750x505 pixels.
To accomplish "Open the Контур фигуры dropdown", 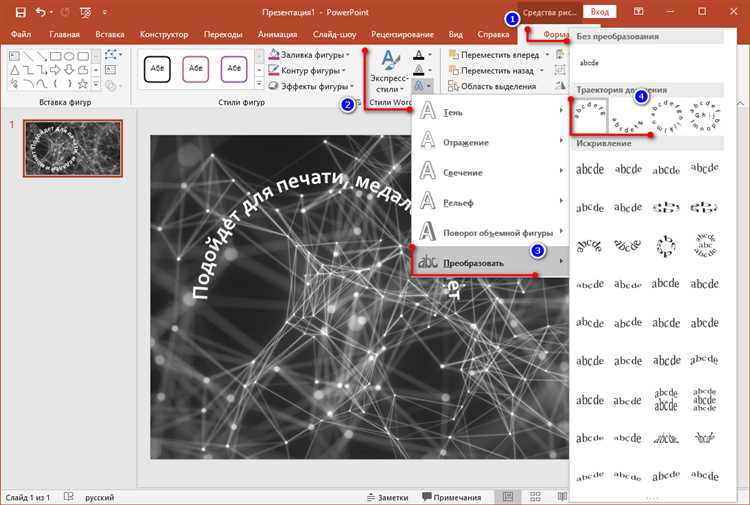I will (307, 71).
